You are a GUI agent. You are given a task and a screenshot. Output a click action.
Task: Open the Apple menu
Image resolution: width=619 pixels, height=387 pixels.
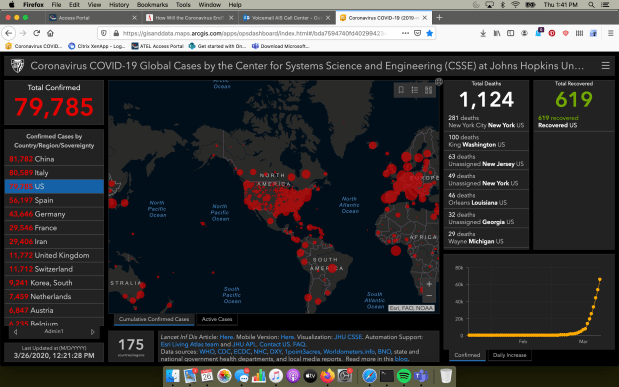click(x=11, y=5)
